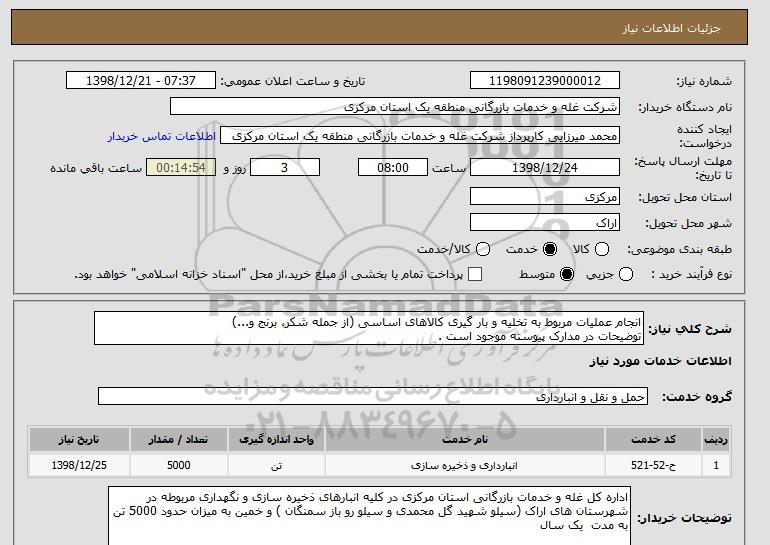Open the اطلاعات تماس خریدار link
The height and width of the screenshot is (545, 770).
162,136
